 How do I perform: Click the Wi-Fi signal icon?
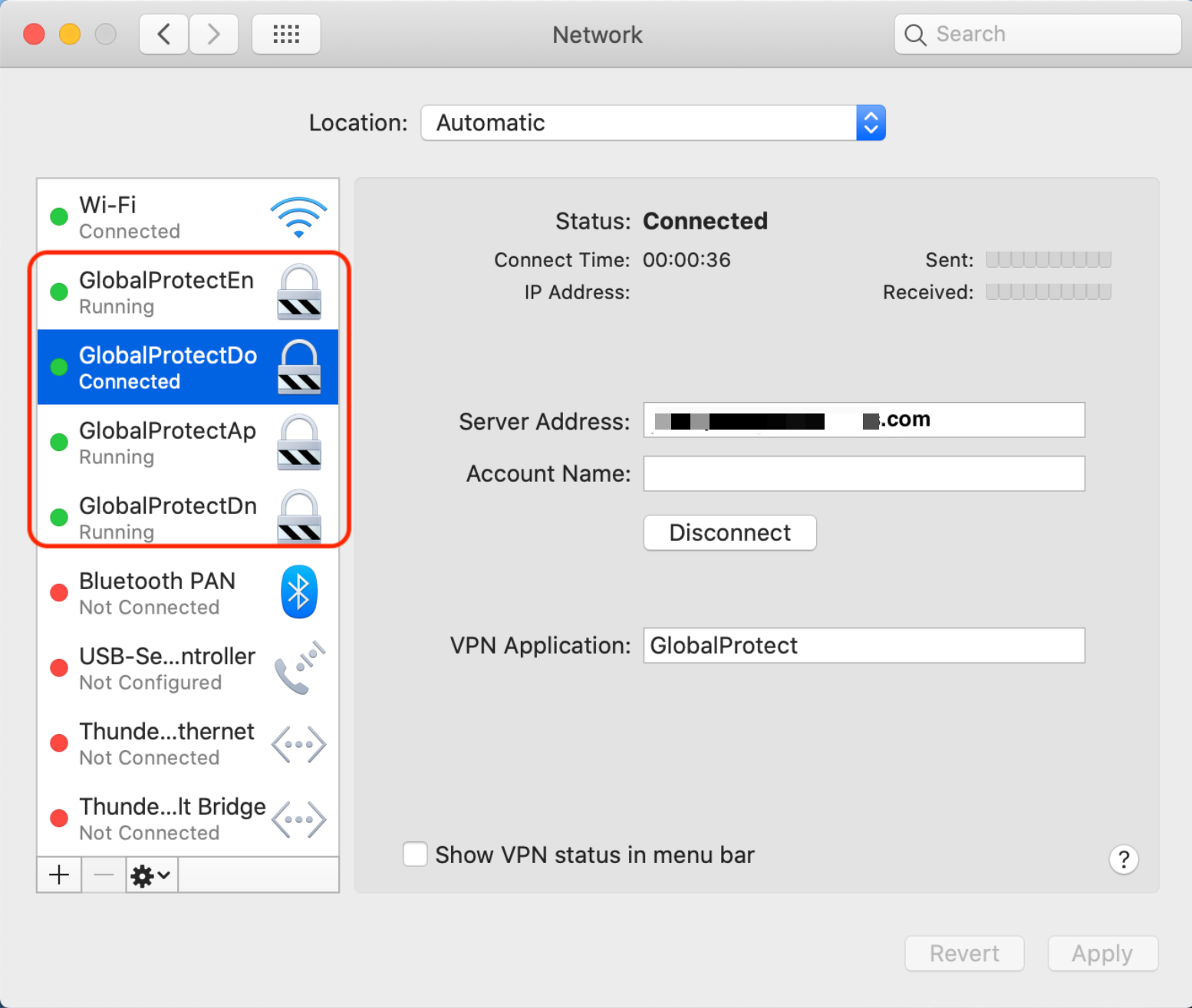(298, 217)
